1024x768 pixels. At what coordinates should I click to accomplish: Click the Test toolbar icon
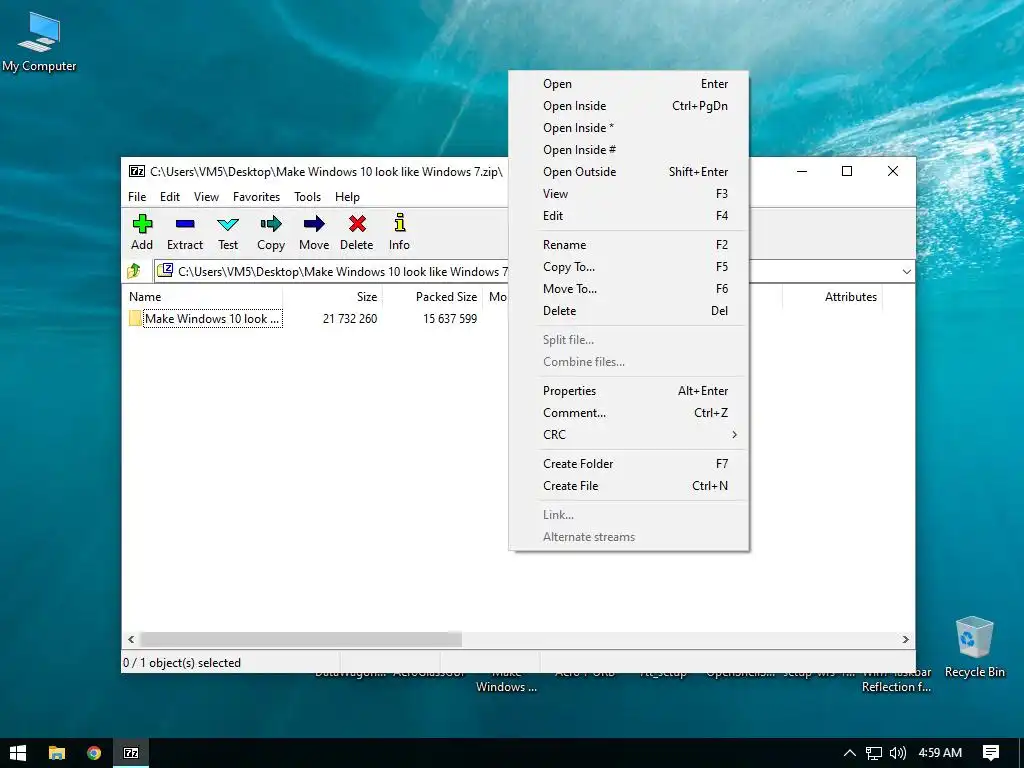coord(228,224)
